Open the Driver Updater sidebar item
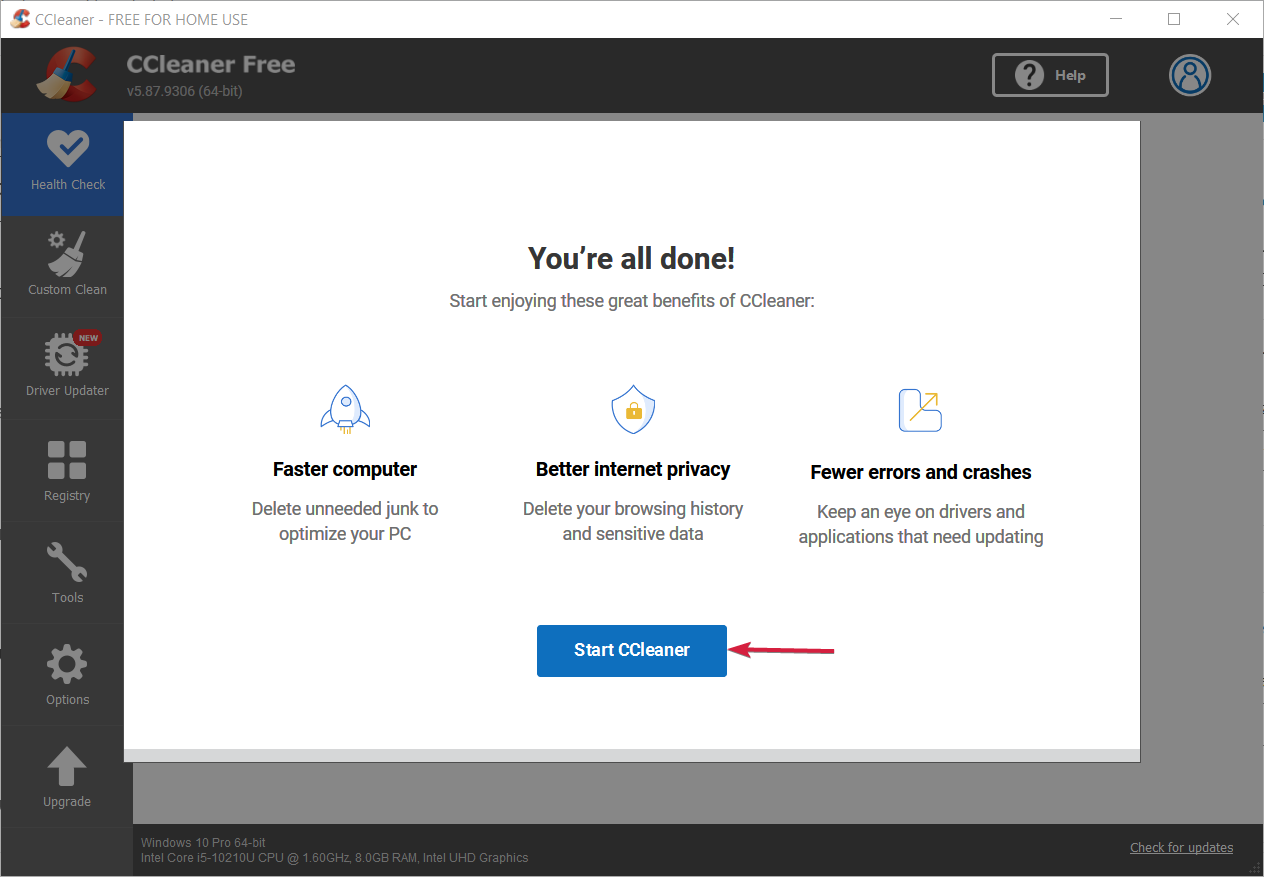This screenshot has height=877, width=1264. [x=68, y=367]
